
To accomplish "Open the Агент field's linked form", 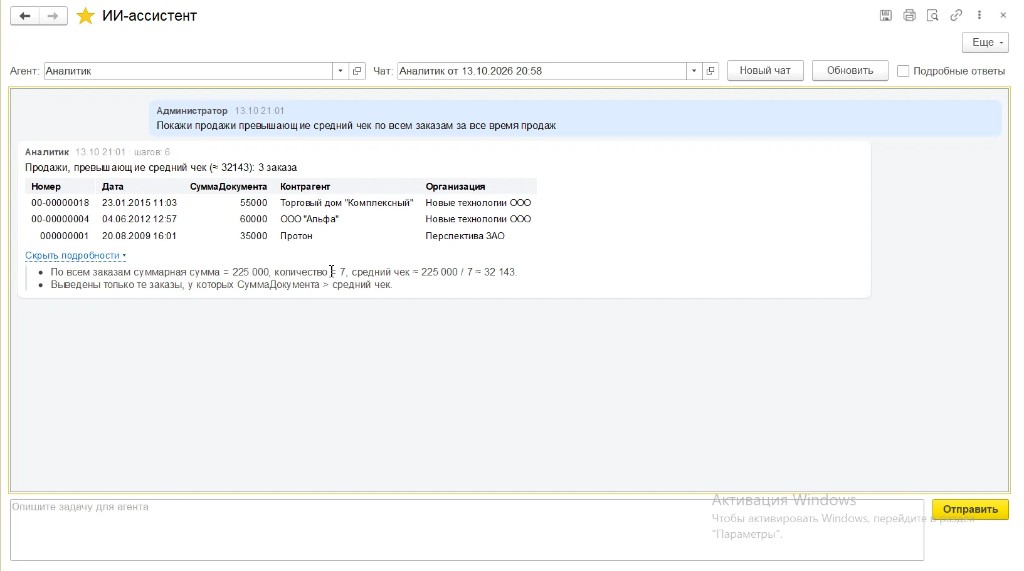I will 357,71.
